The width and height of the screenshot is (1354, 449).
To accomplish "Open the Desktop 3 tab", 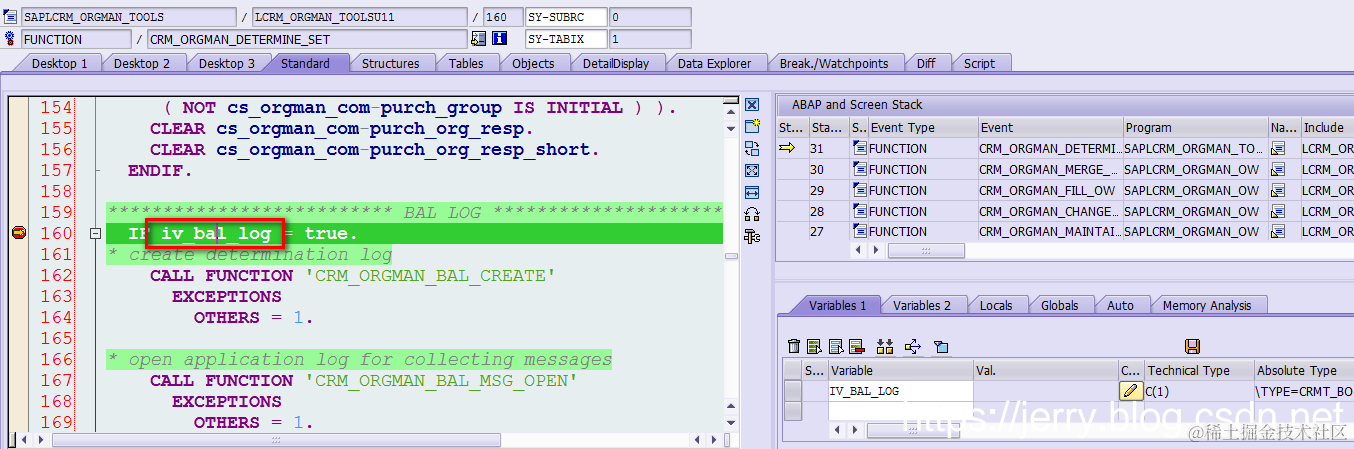I will 227,63.
